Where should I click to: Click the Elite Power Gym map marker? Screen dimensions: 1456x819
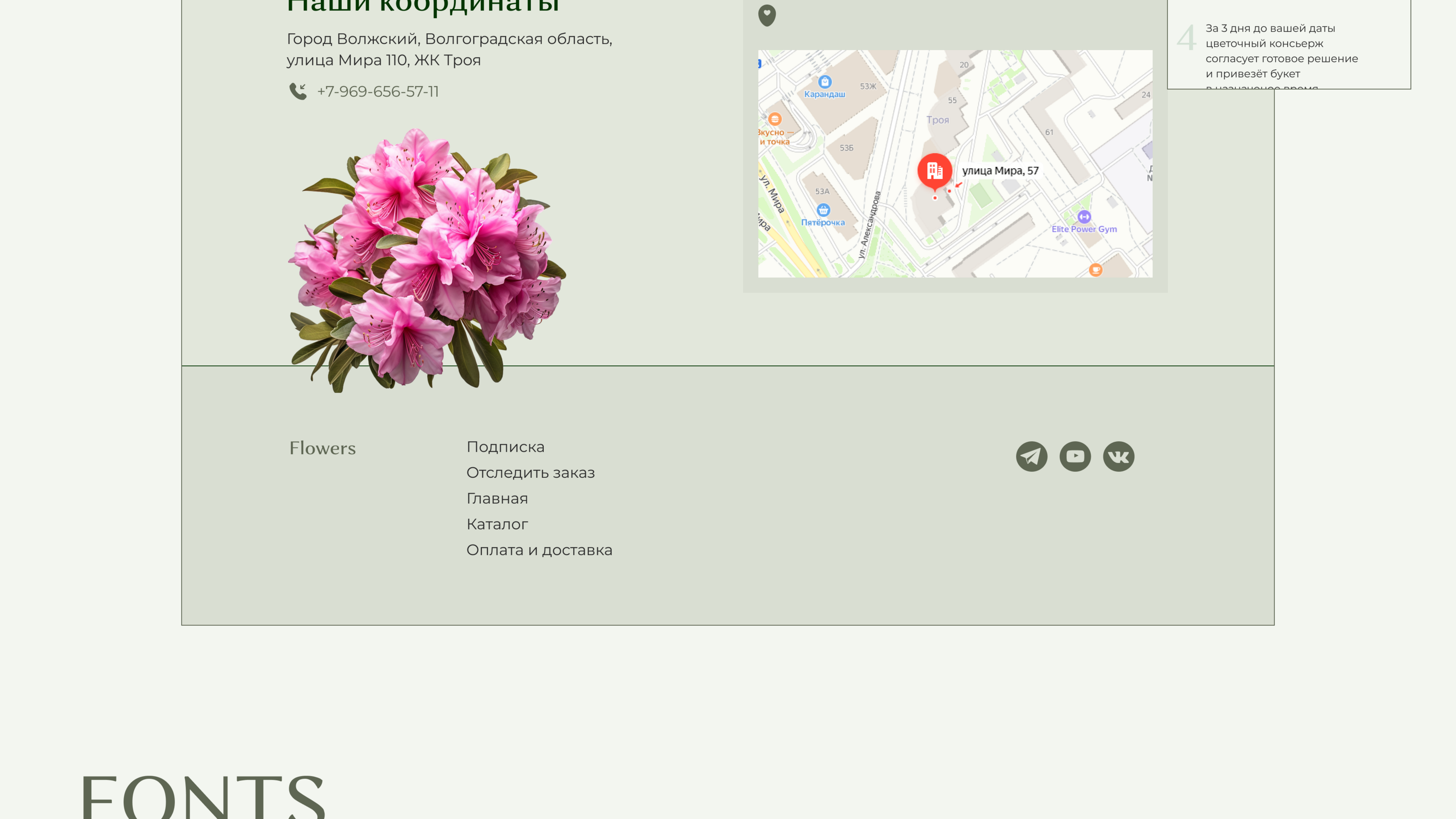(x=1083, y=217)
